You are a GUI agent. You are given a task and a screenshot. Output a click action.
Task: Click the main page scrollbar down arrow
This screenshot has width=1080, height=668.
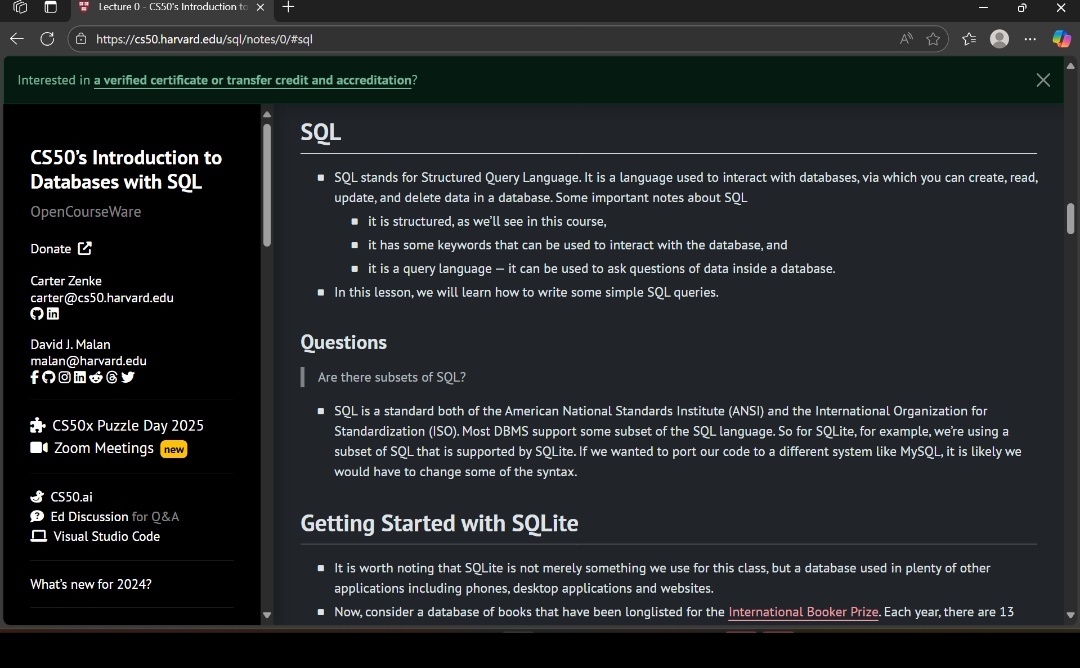1070,615
